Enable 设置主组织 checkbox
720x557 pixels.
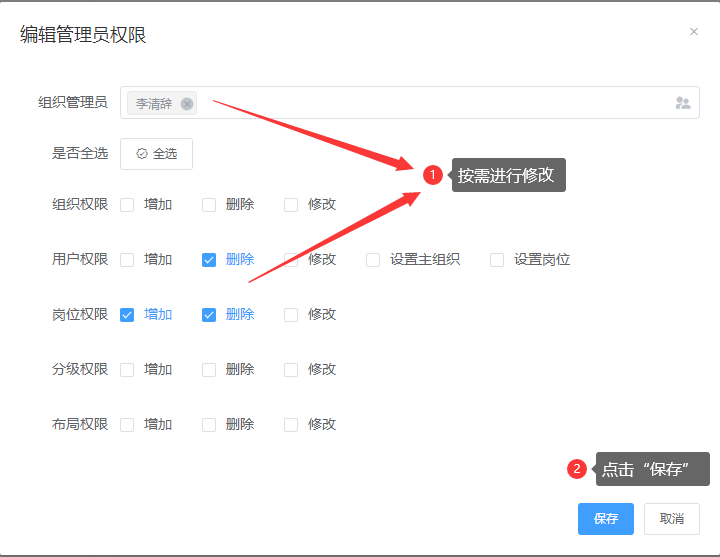pos(373,260)
